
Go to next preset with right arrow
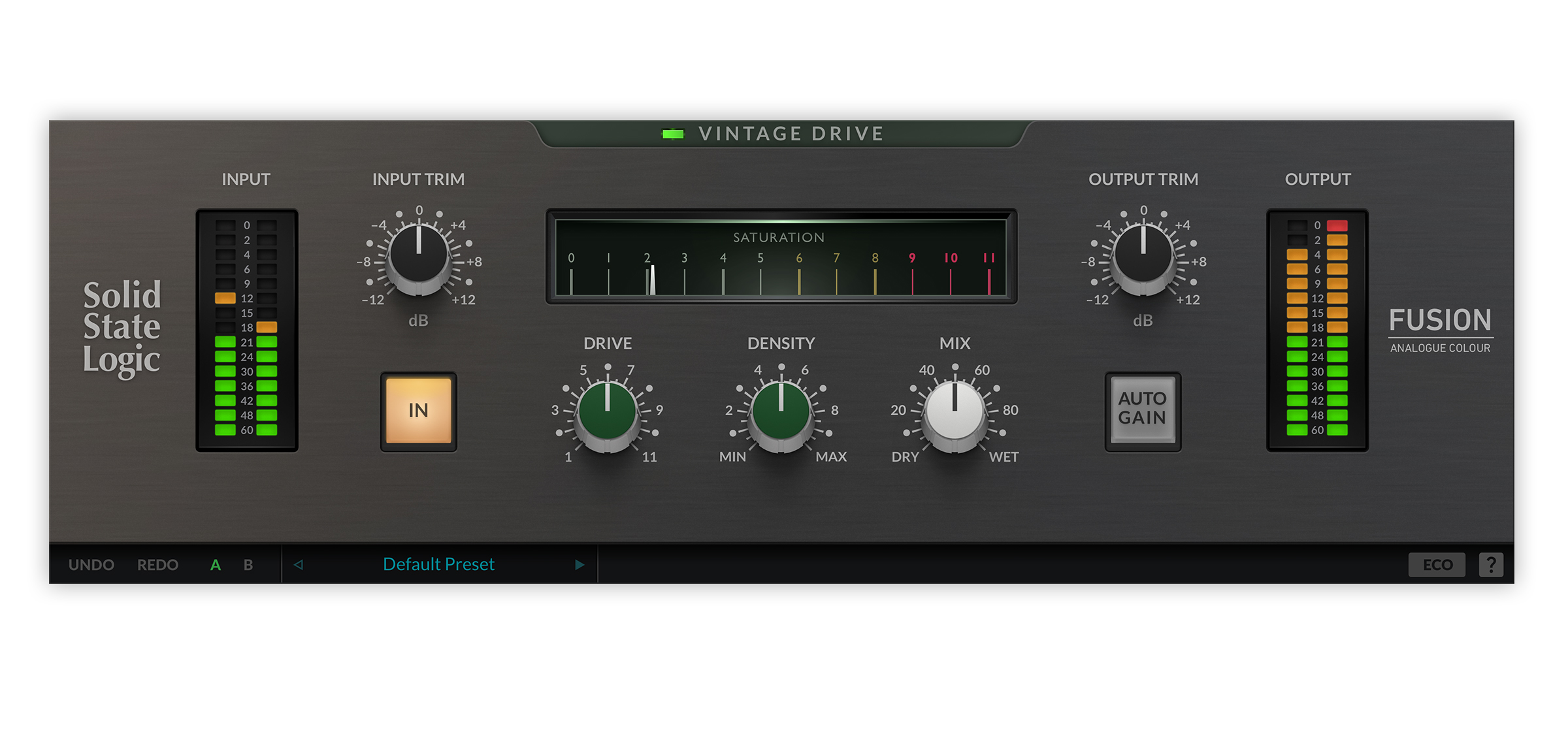580,565
